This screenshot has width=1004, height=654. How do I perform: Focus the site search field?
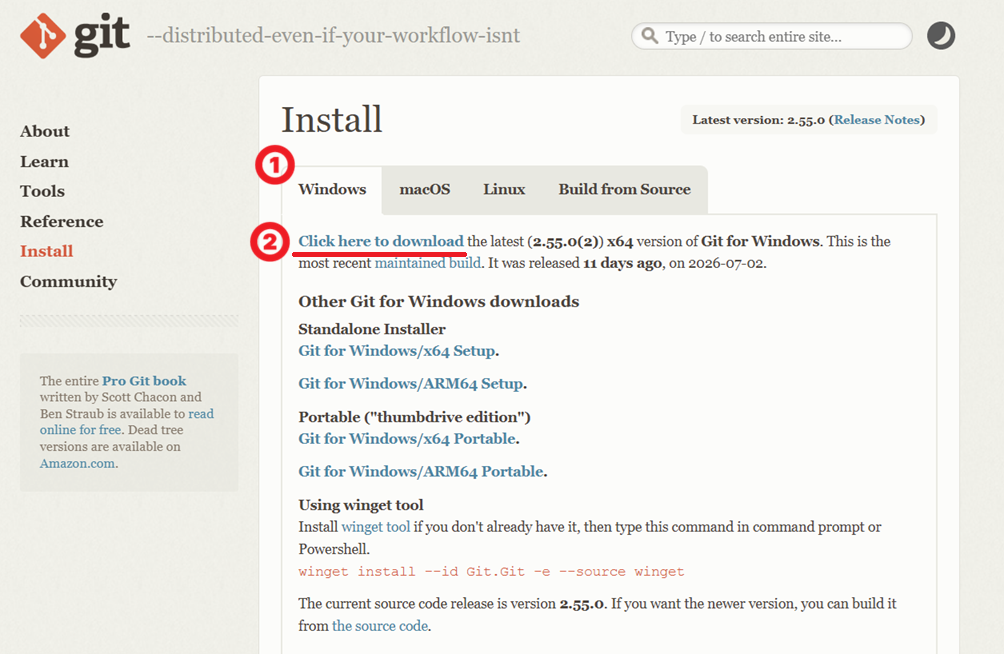[772, 36]
